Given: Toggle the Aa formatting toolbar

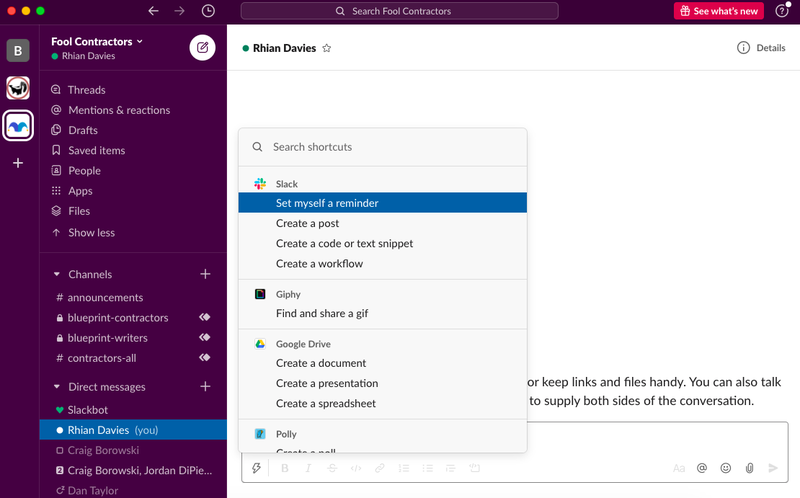Looking at the screenshot, I should point(679,468).
